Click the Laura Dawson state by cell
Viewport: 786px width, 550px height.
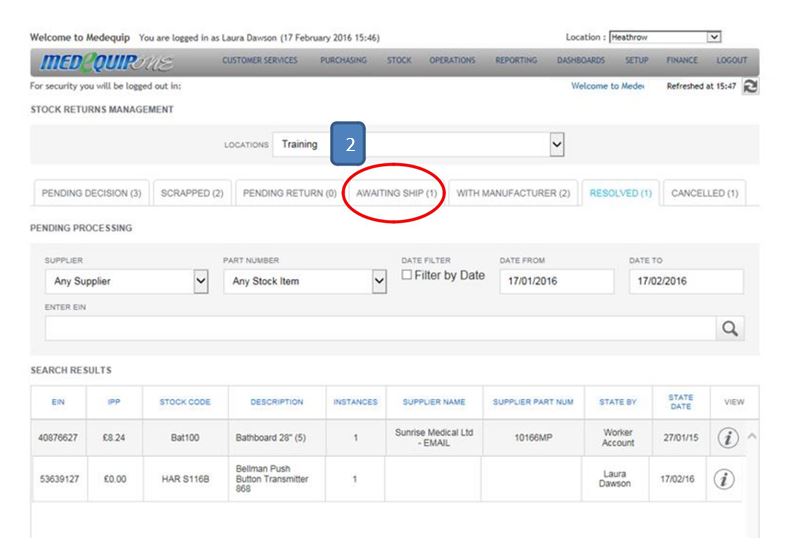point(615,479)
